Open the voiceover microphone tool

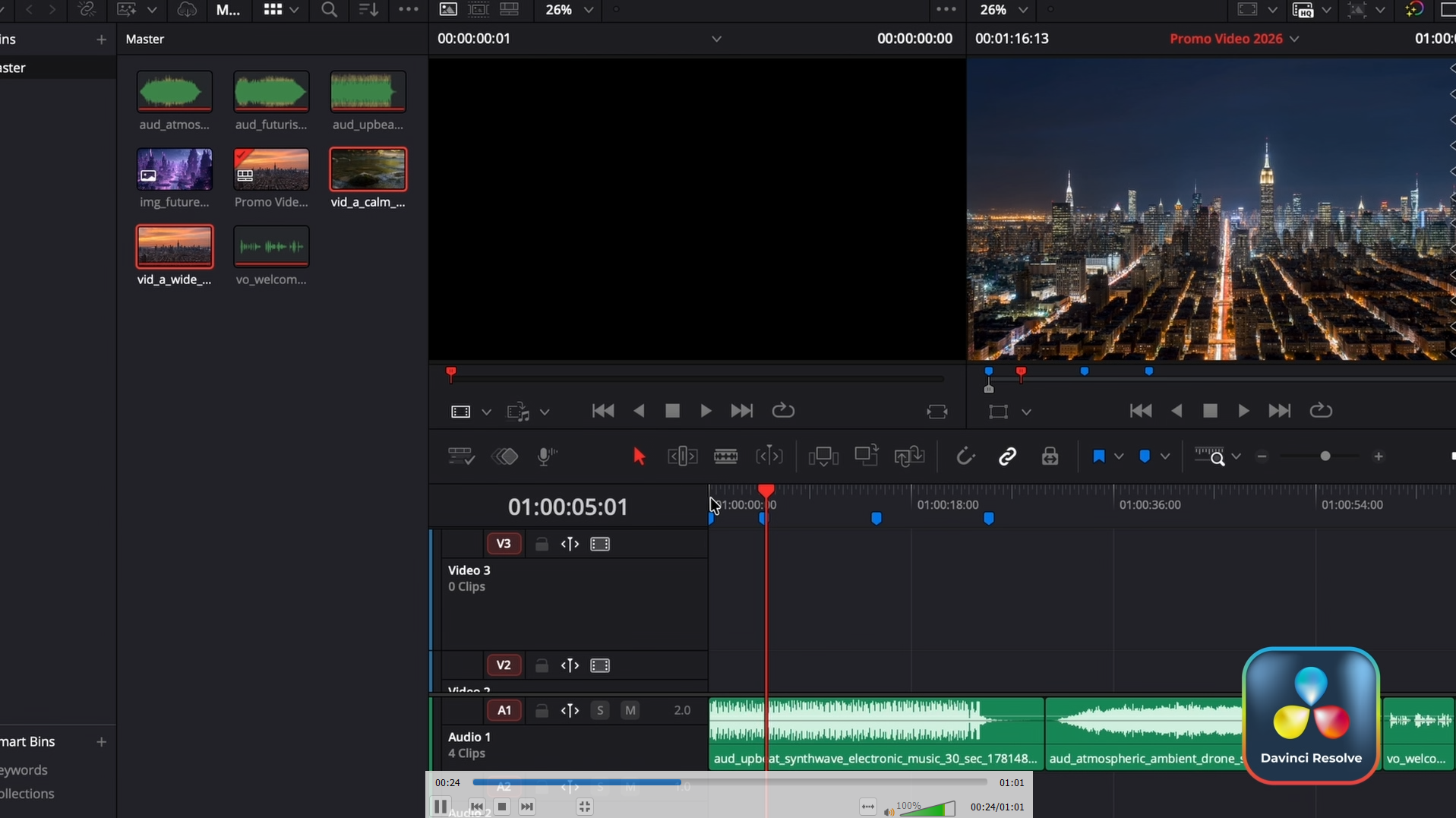(547, 456)
